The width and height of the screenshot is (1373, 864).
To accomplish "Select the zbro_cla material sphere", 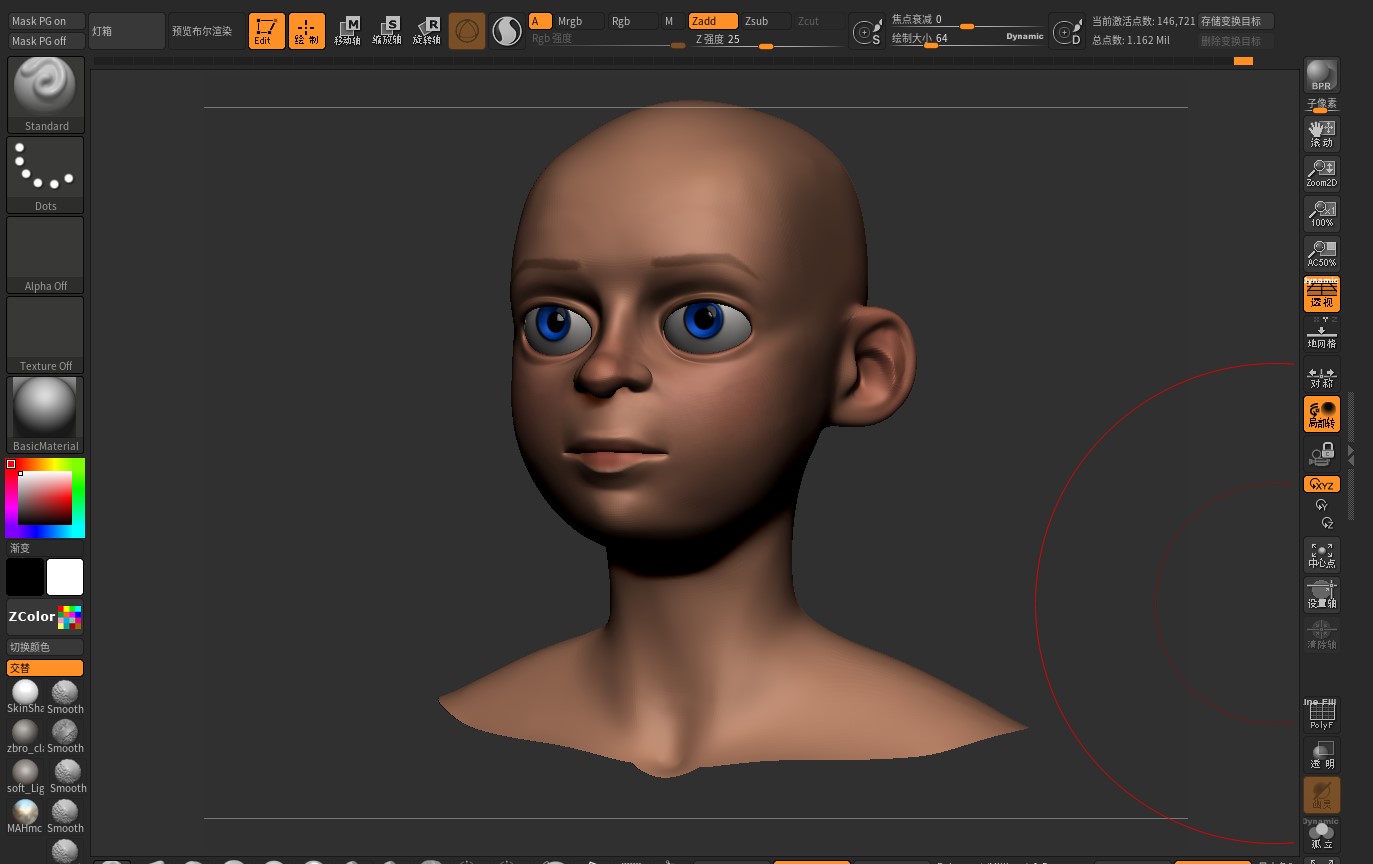I will point(25,737).
